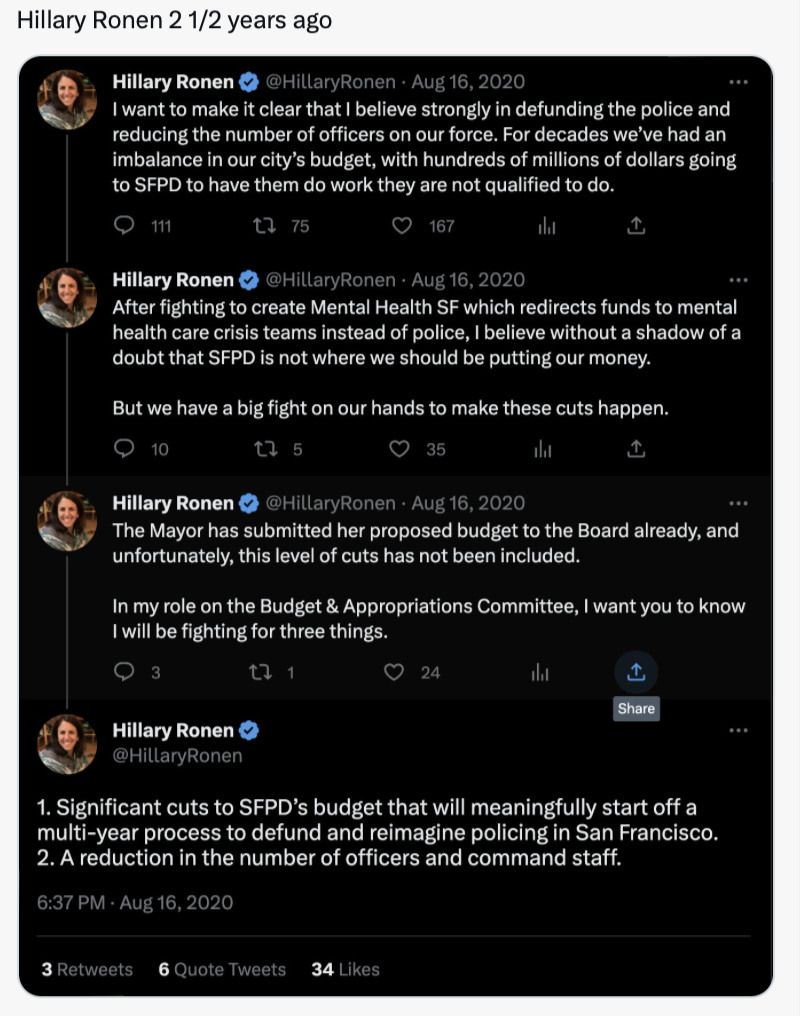This screenshot has height=1016, width=800.
Task: Open more options on the final tweet
Action: (738, 730)
